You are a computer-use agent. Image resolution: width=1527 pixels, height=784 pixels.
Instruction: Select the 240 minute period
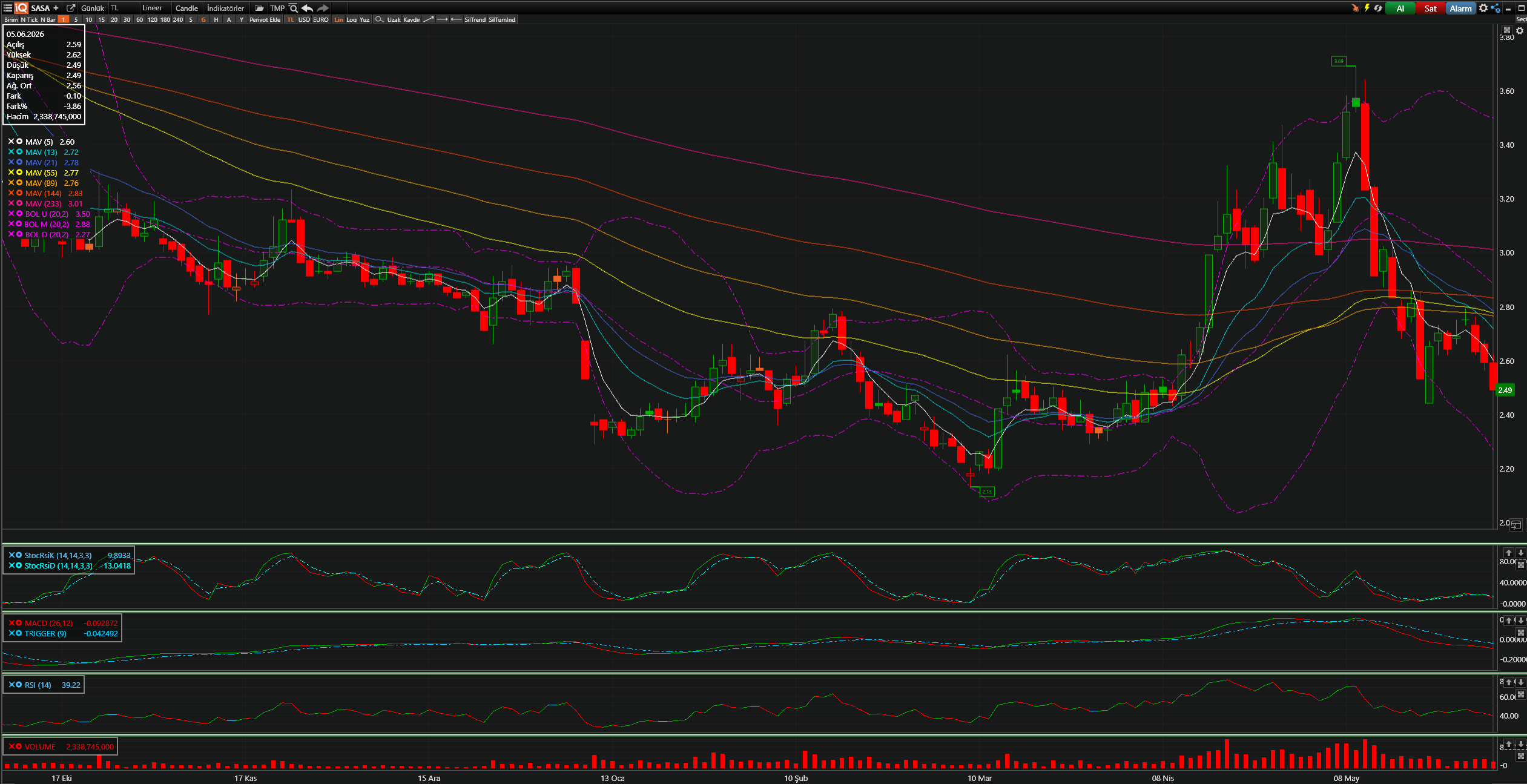(178, 19)
